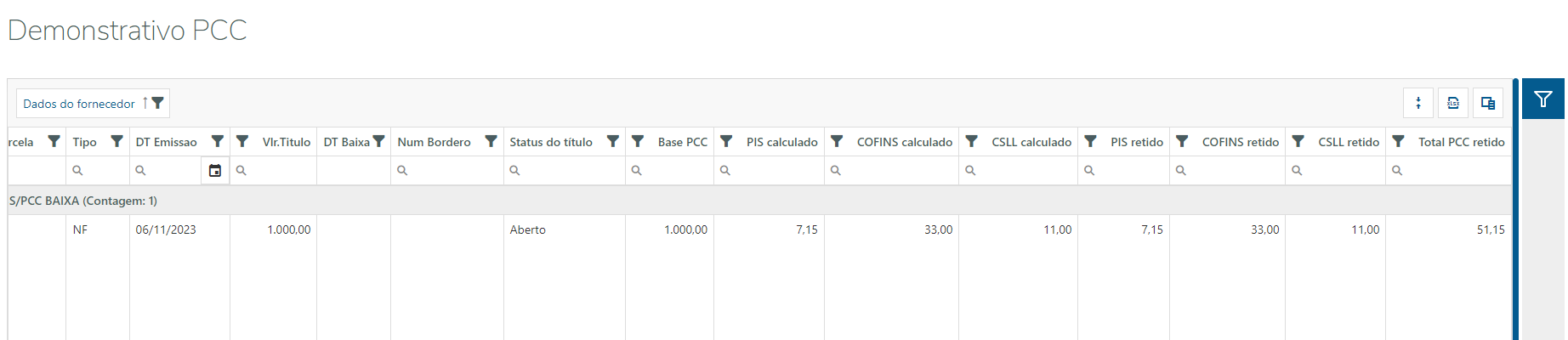This screenshot has width=1568, height=340.
Task: Select the S/PCC BAIXA group row
Action: pos(83,201)
